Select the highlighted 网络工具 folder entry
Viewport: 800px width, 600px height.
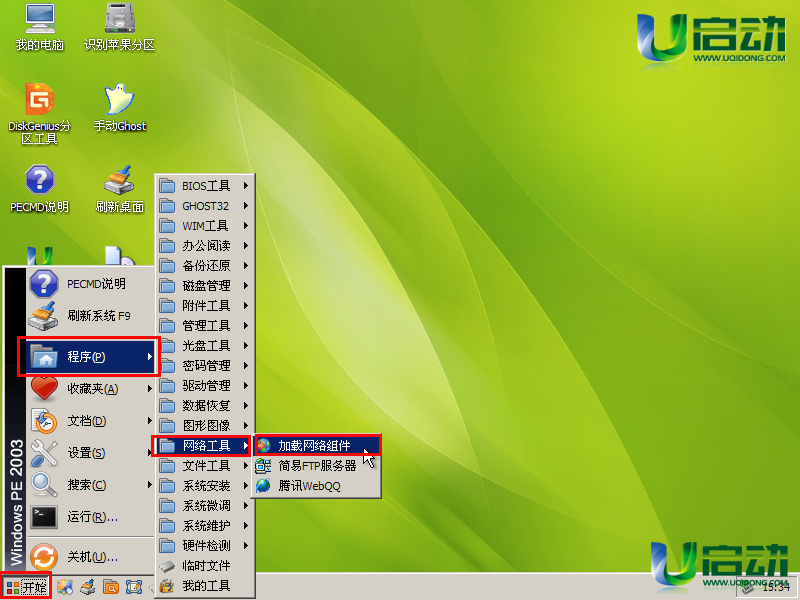[x=205, y=446]
